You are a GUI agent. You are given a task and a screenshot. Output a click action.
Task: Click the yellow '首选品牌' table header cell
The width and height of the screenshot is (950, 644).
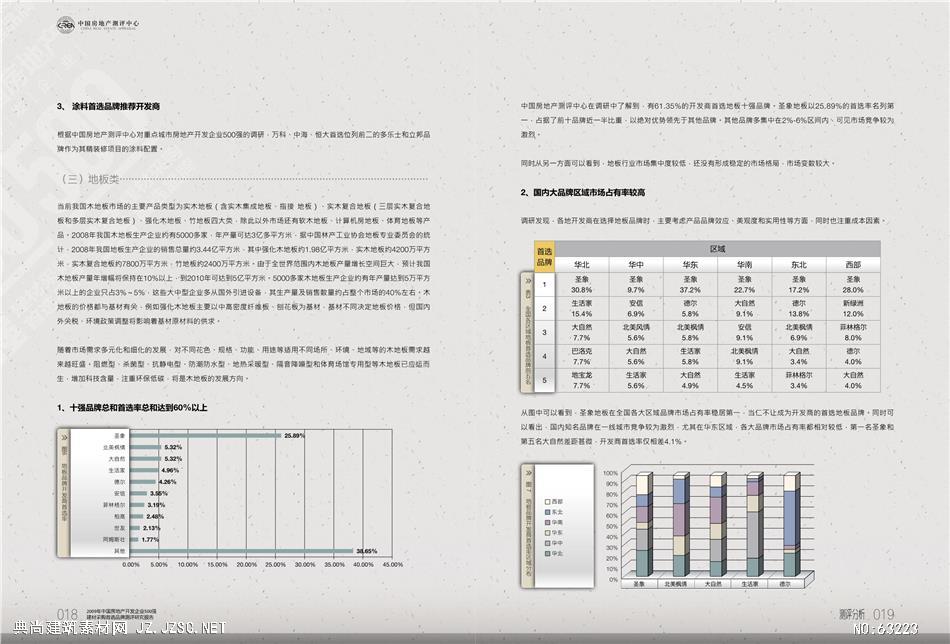pyautogui.click(x=545, y=256)
